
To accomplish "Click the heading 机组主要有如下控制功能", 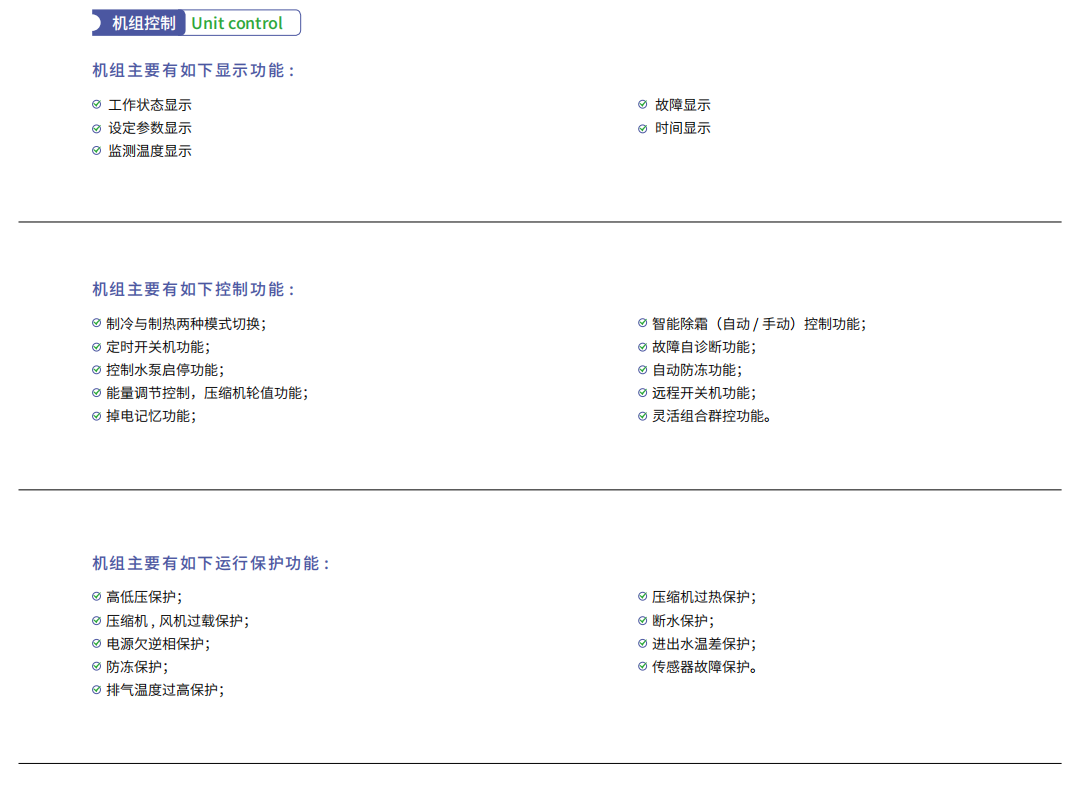I will click(193, 289).
